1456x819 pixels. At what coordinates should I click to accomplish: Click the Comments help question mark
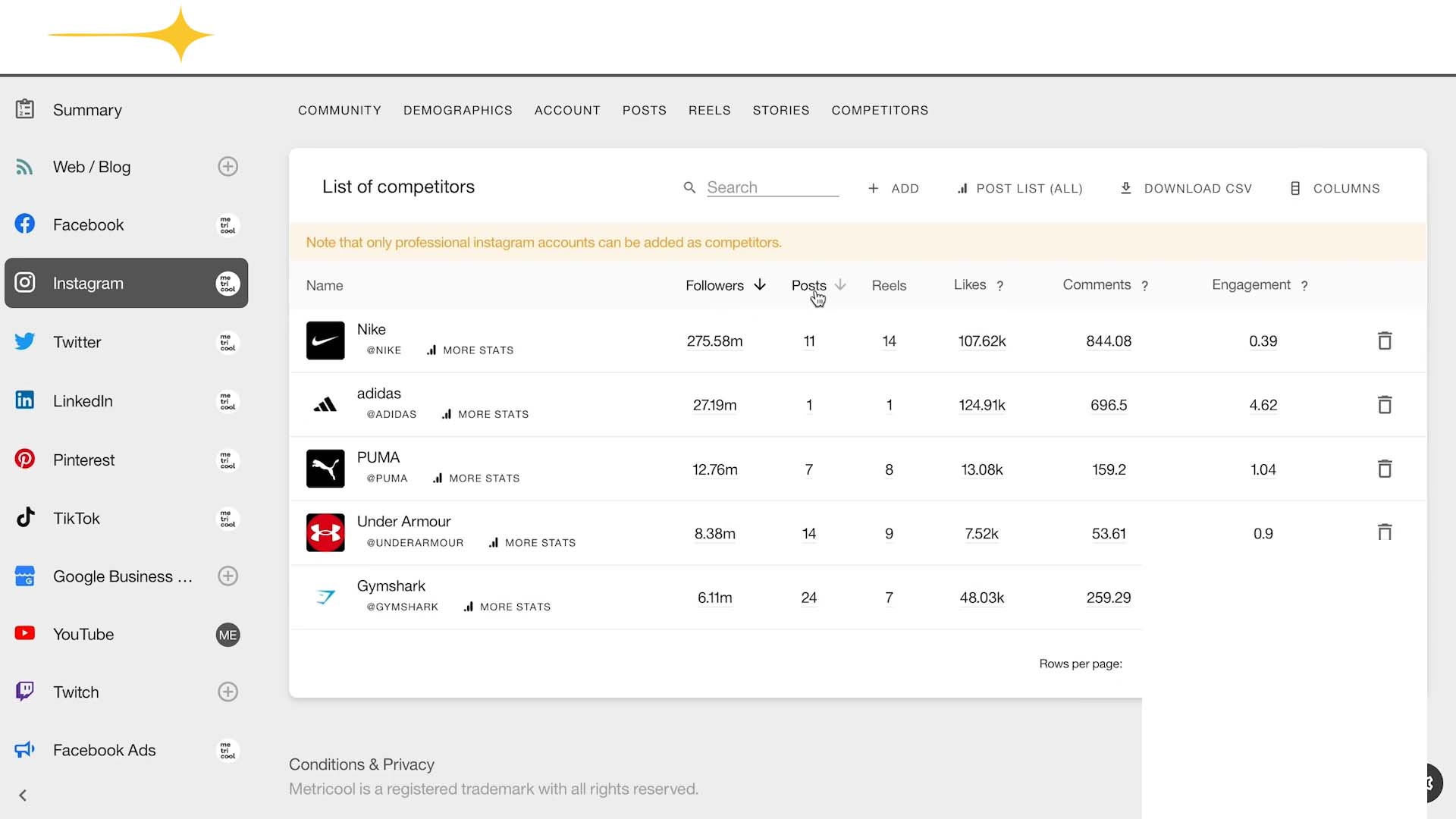point(1145,286)
